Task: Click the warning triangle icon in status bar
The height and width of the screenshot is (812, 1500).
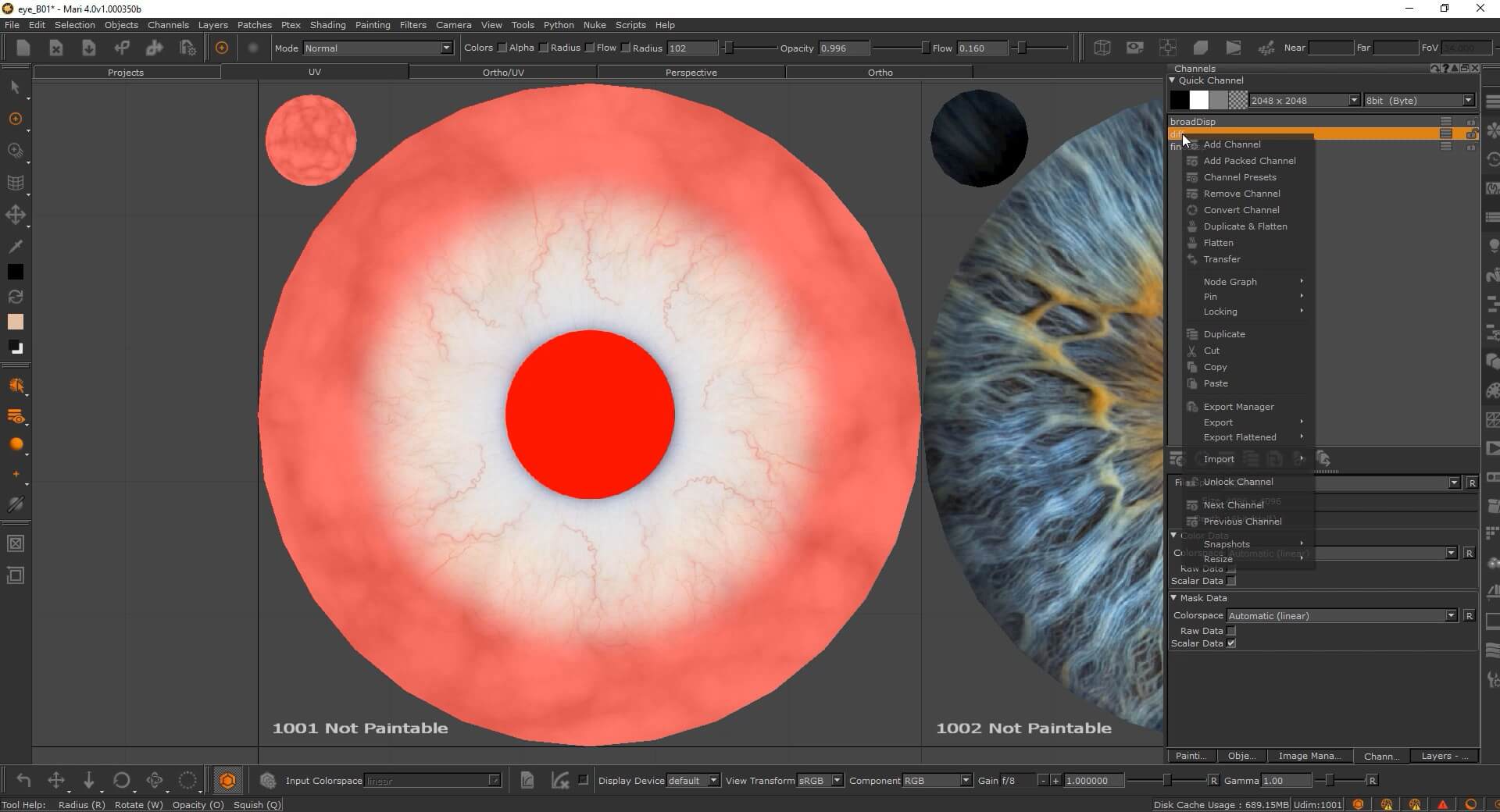Action: (1442, 804)
